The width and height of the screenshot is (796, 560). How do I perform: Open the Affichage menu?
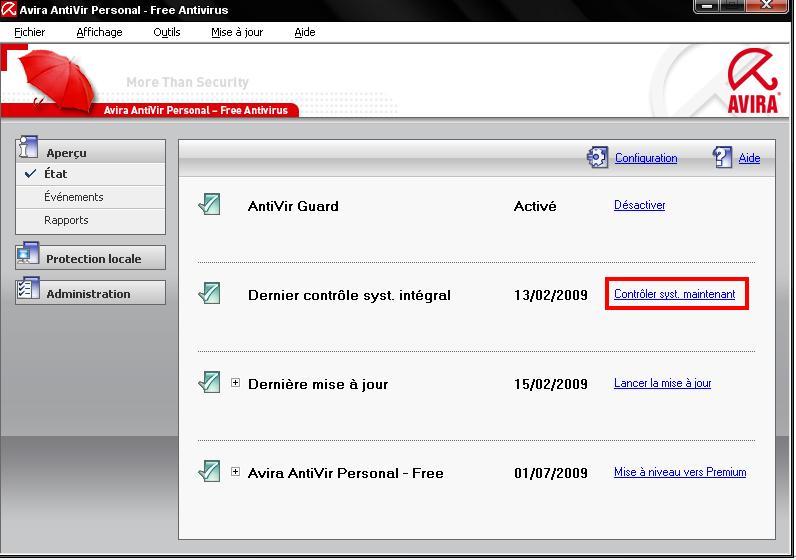pos(99,32)
